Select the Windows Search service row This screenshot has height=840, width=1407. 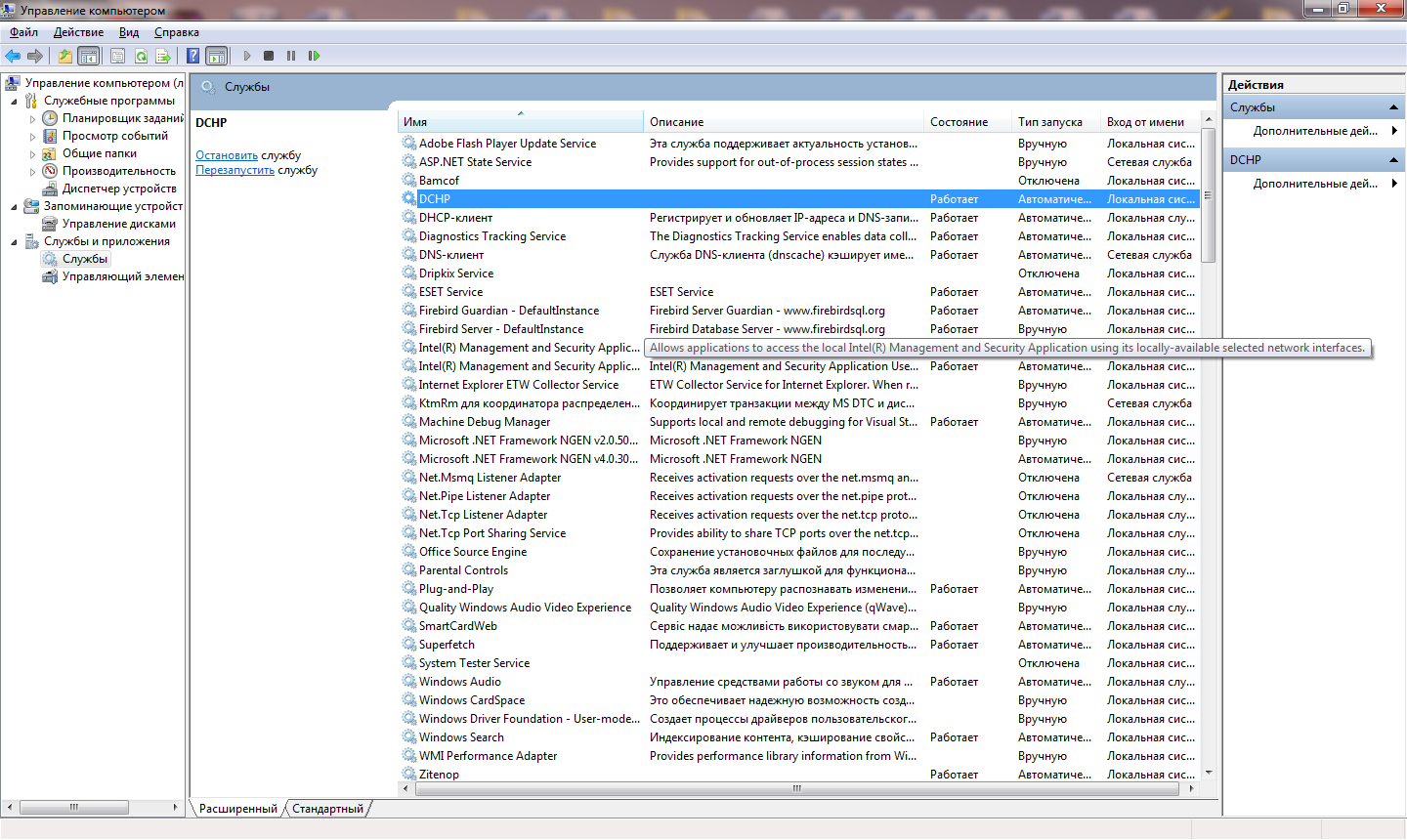799,737
